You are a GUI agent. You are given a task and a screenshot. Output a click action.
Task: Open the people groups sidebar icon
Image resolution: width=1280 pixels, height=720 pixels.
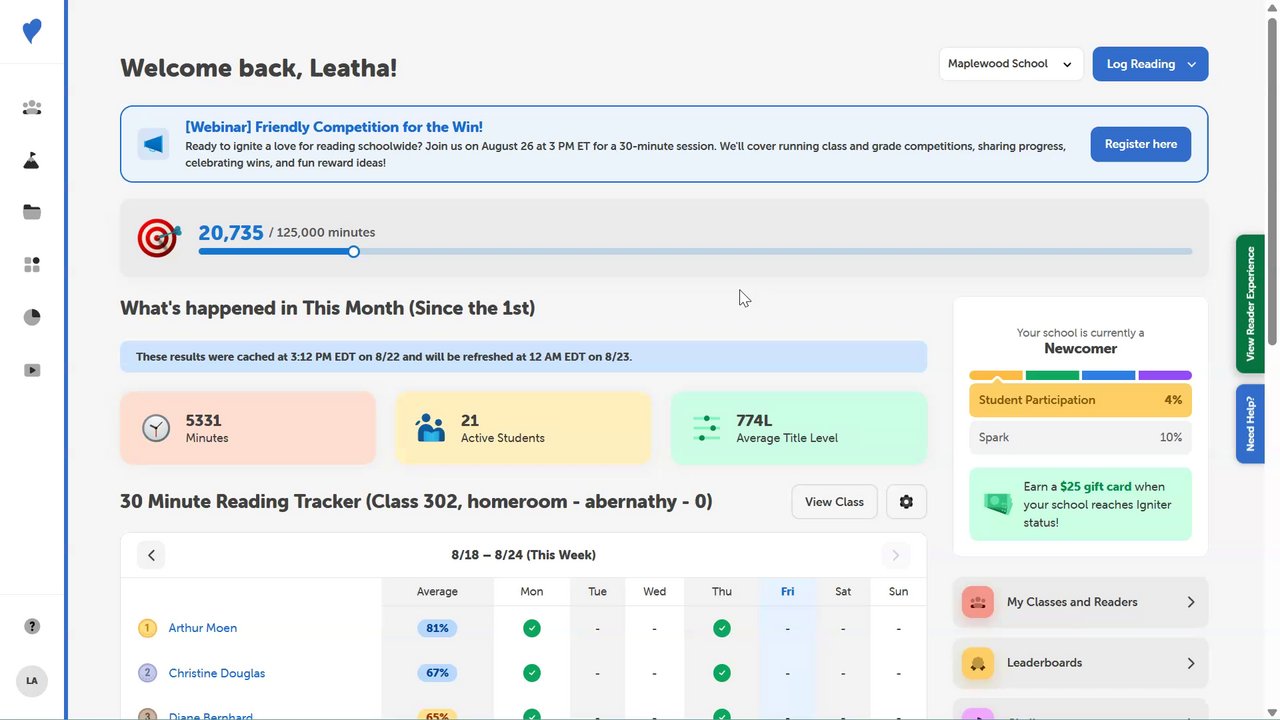click(32, 108)
